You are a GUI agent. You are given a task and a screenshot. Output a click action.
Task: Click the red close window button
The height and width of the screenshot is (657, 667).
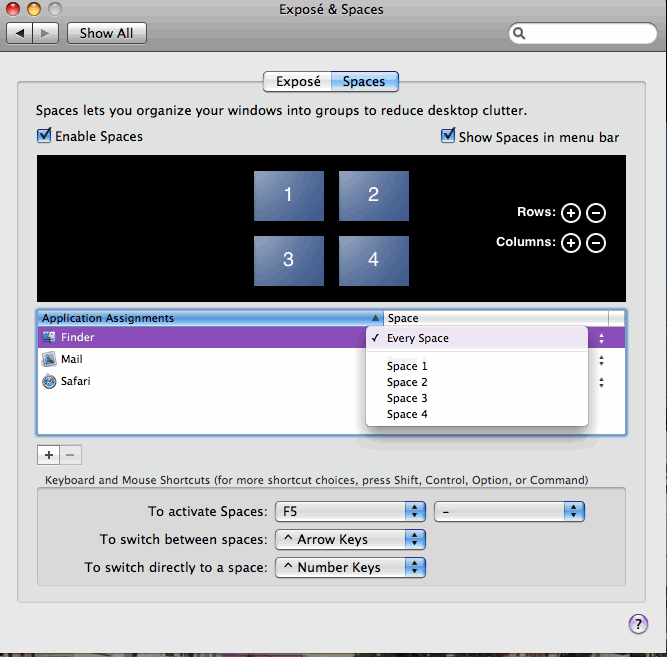pos(13,9)
